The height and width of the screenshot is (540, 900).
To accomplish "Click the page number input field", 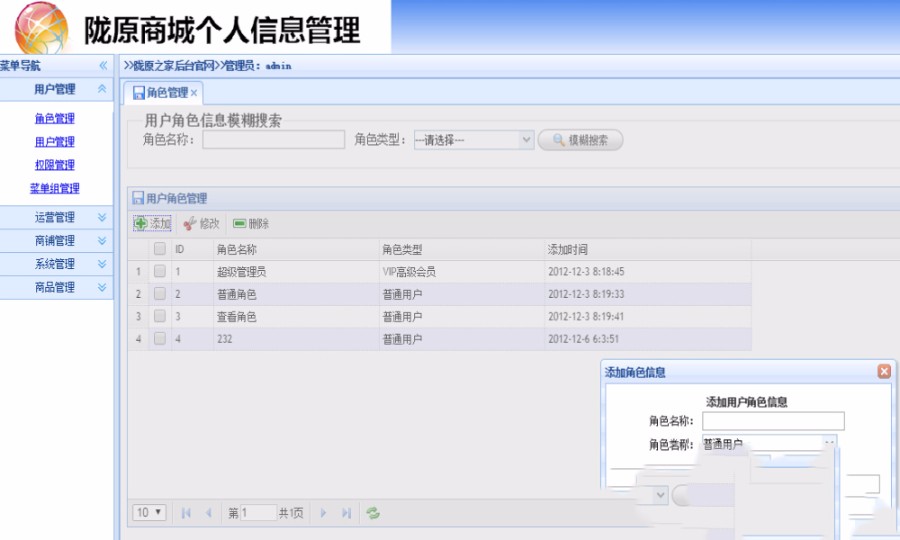I will (x=258, y=512).
